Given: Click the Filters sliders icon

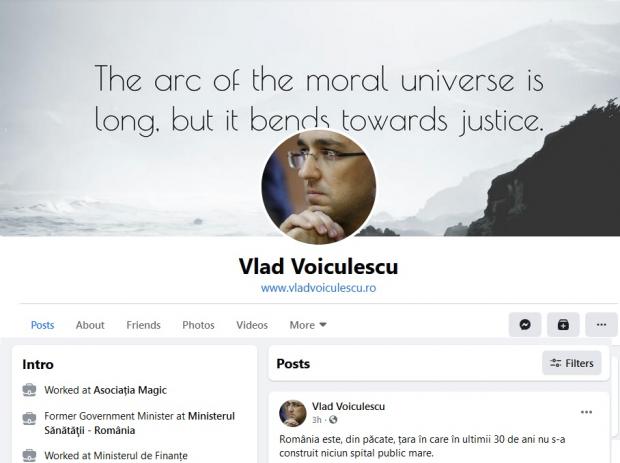Looking at the screenshot, I should pyautogui.click(x=556, y=363).
